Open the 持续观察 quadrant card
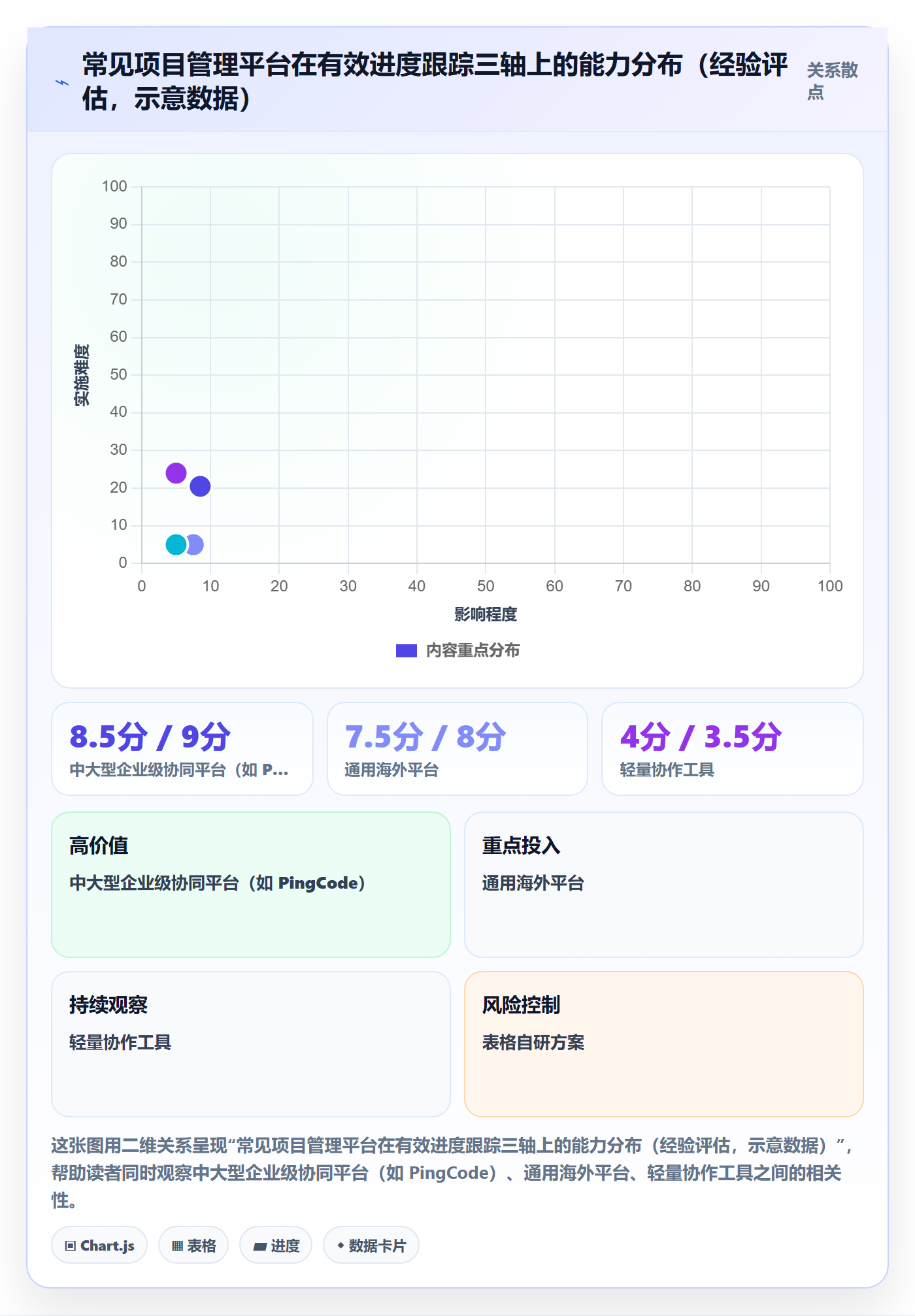The height and width of the screenshot is (1316, 915). [x=251, y=1044]
